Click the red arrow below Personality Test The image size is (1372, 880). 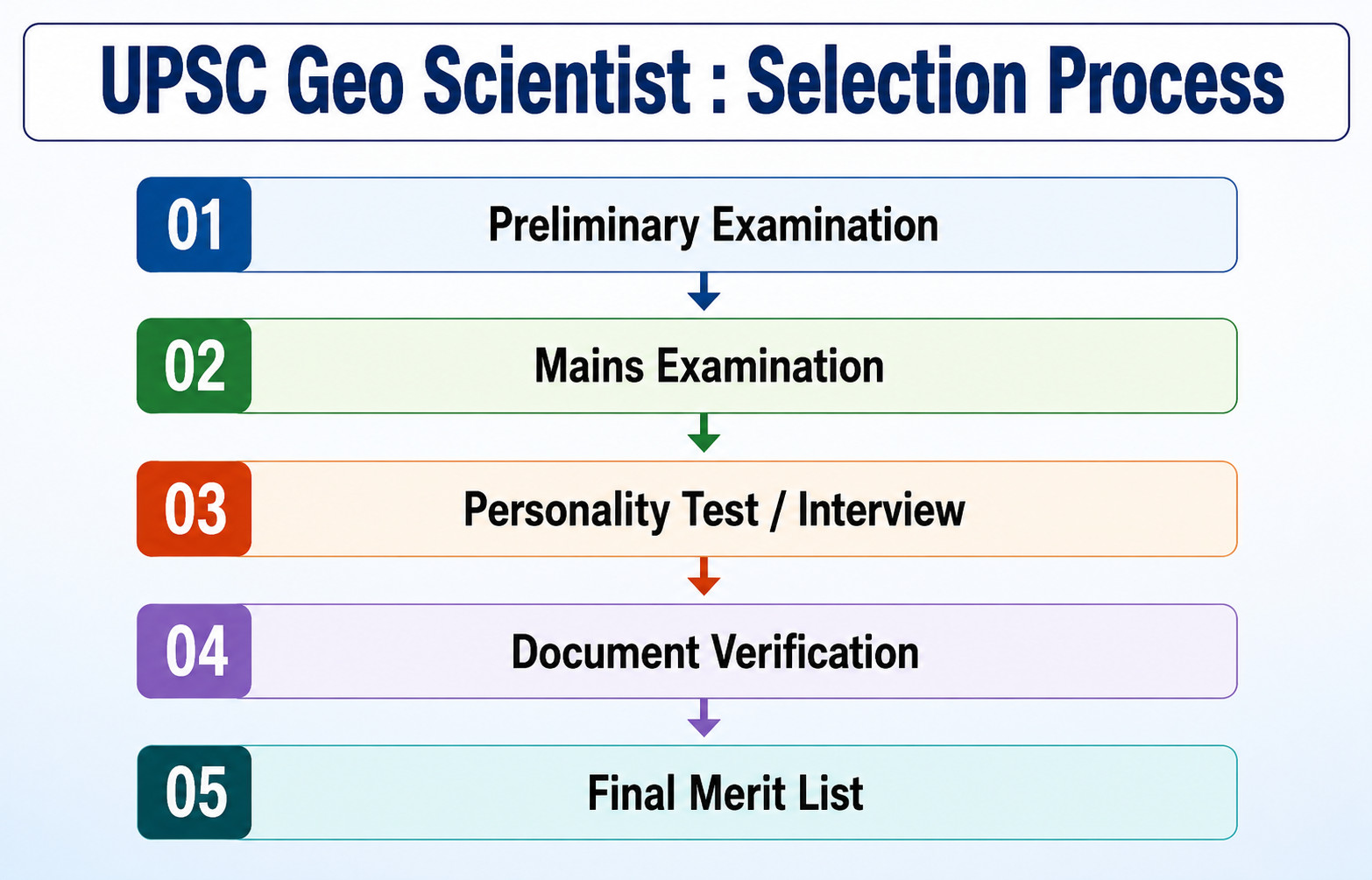point(704,575)
